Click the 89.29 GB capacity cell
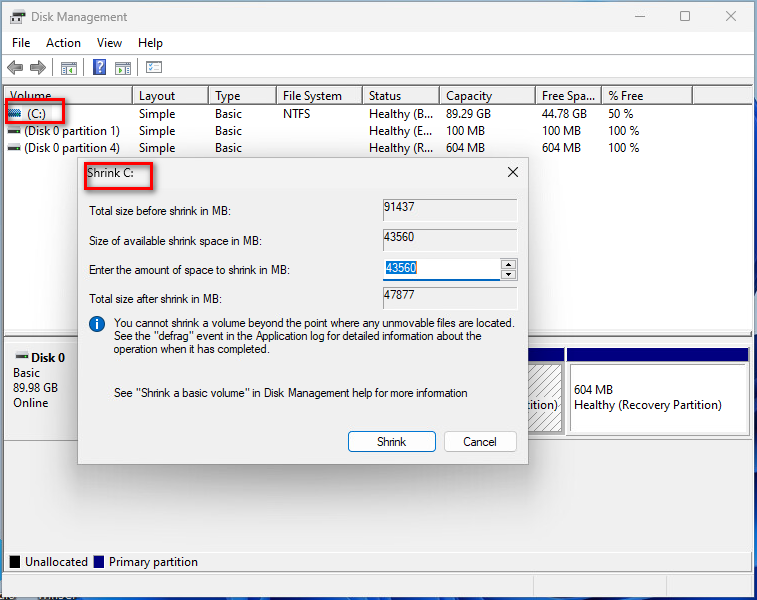 click(x=468, y=114)
